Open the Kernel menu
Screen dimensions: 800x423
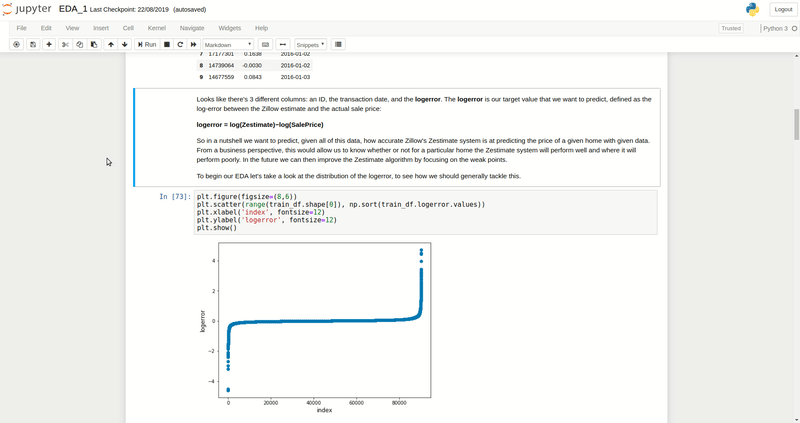157,28
